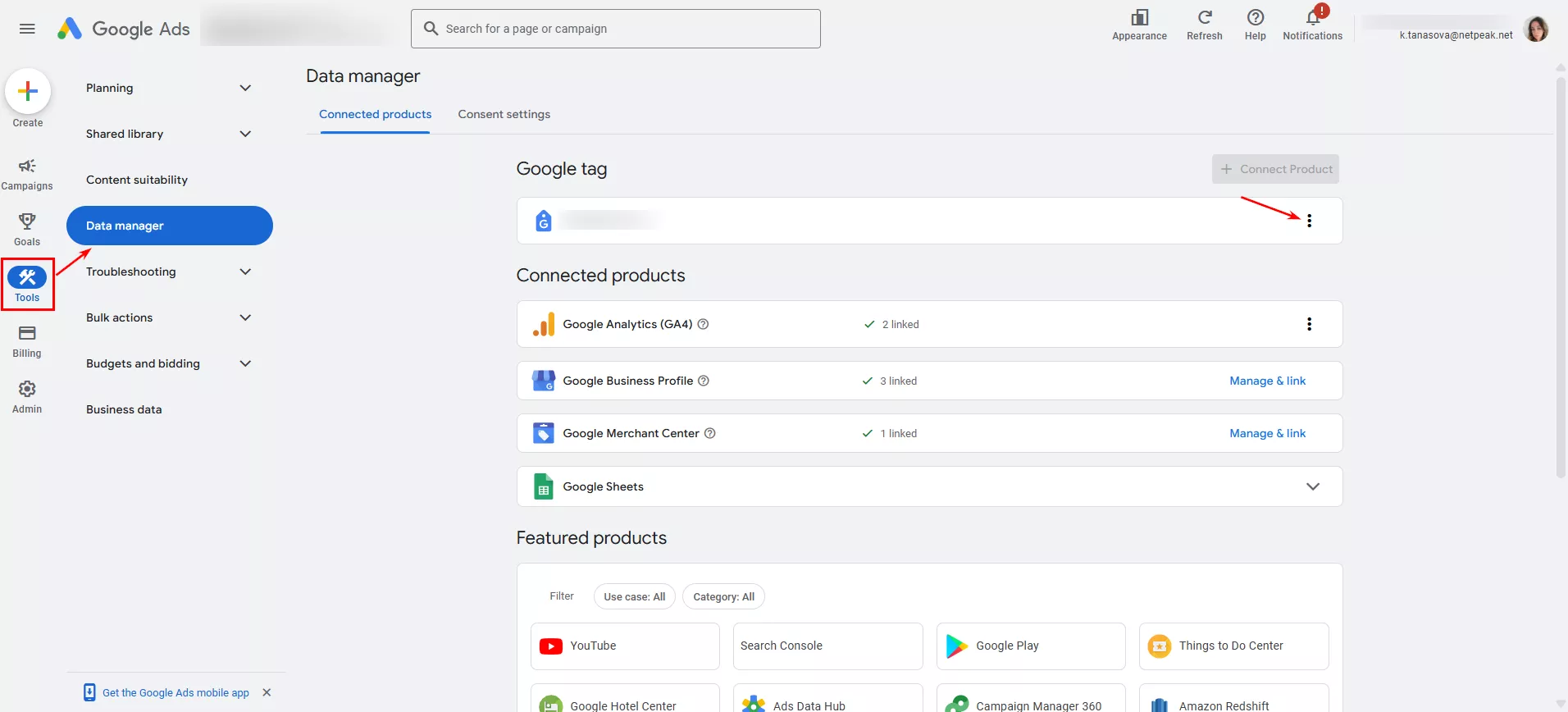
Task: Click the Ads Data Hub card
Action: coord(828,698)
